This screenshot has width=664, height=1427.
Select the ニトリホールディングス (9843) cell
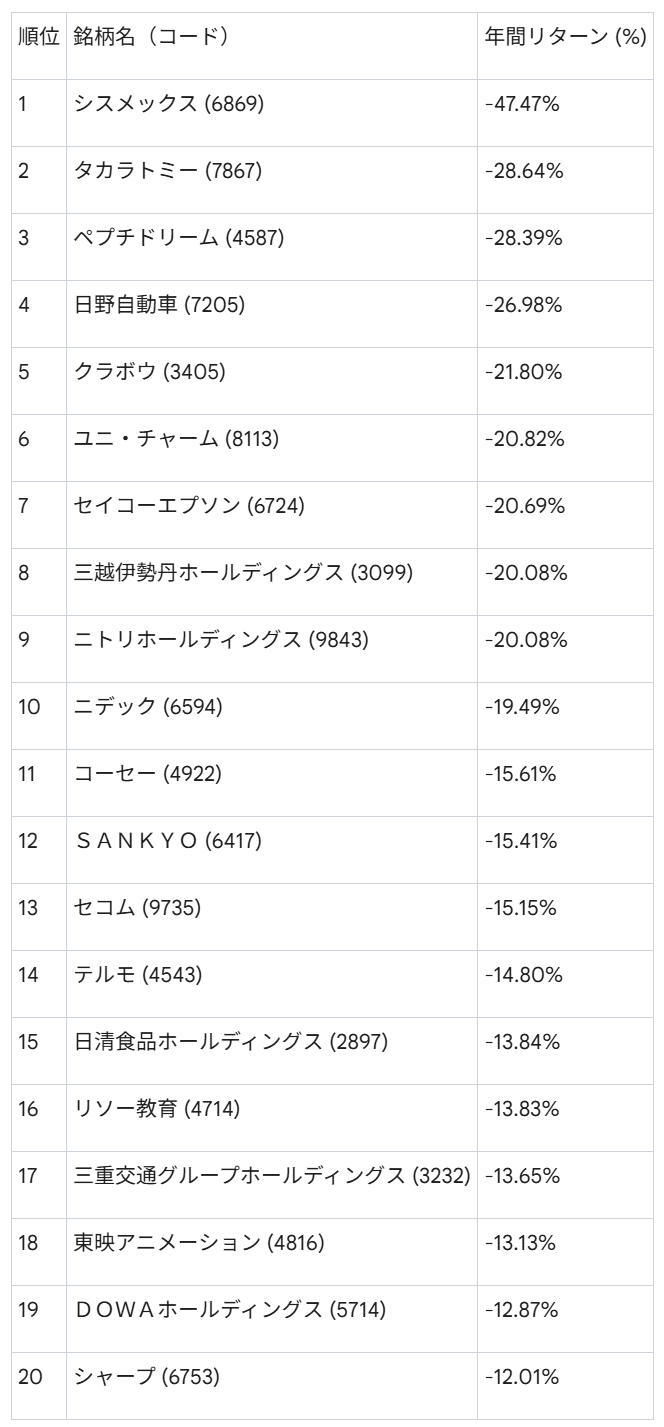coord(221,639)
